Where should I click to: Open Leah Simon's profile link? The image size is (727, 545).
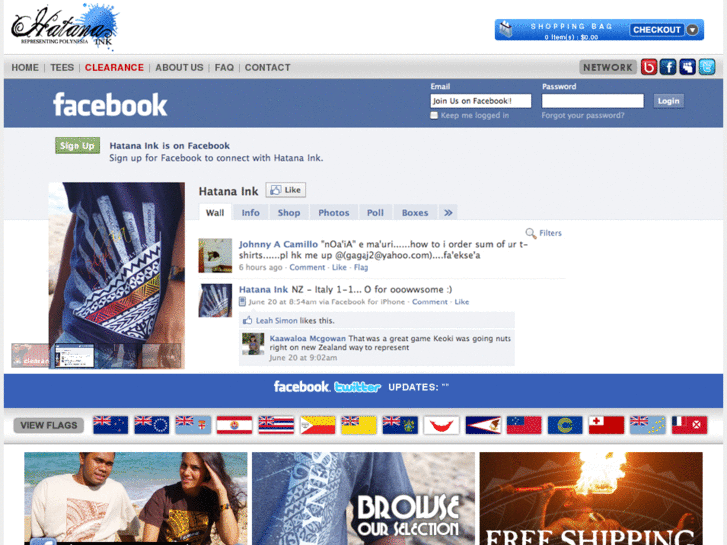click(276, 321)
